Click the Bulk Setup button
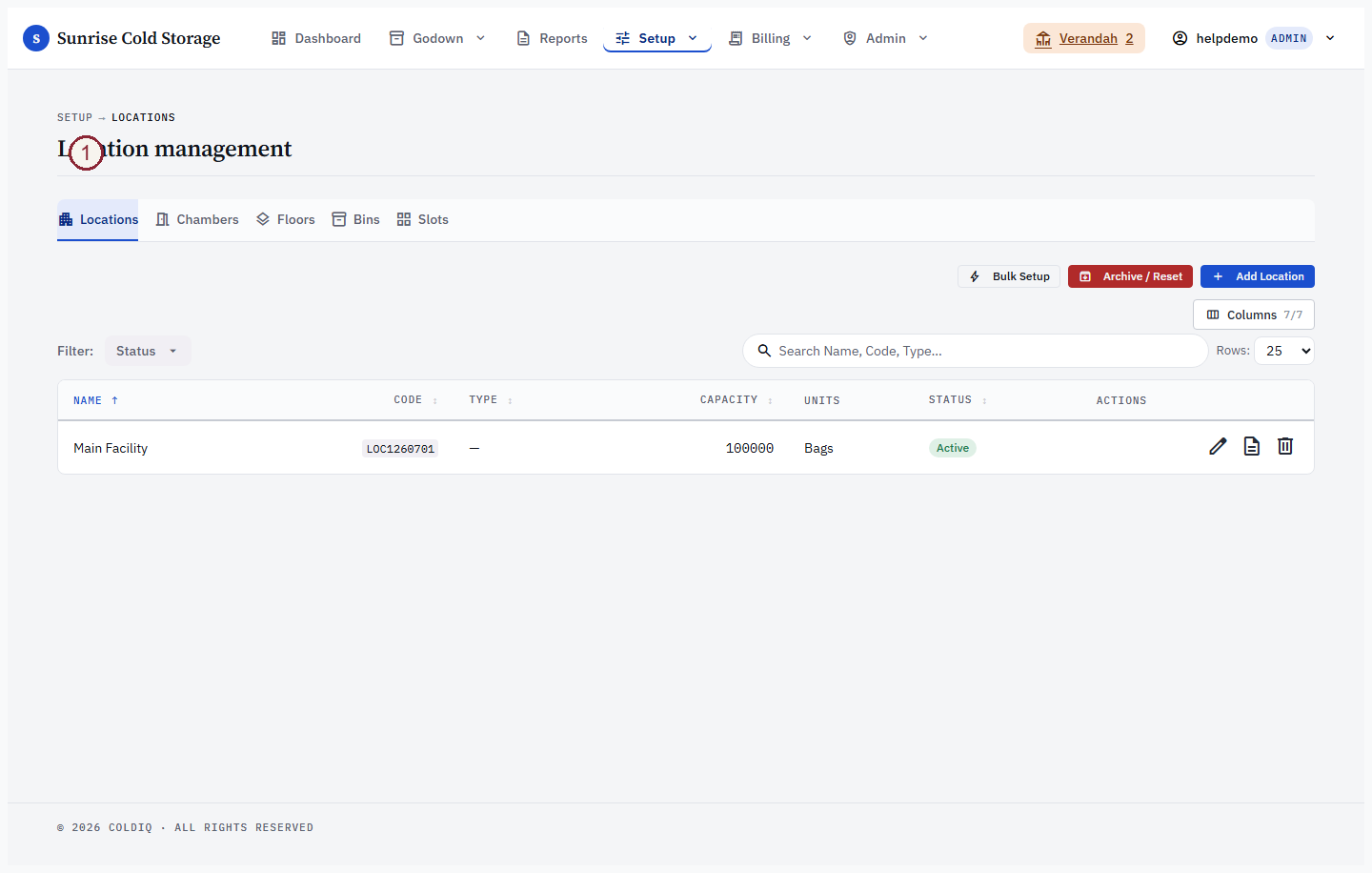 pyautogui.click(x=1009, y=276)
